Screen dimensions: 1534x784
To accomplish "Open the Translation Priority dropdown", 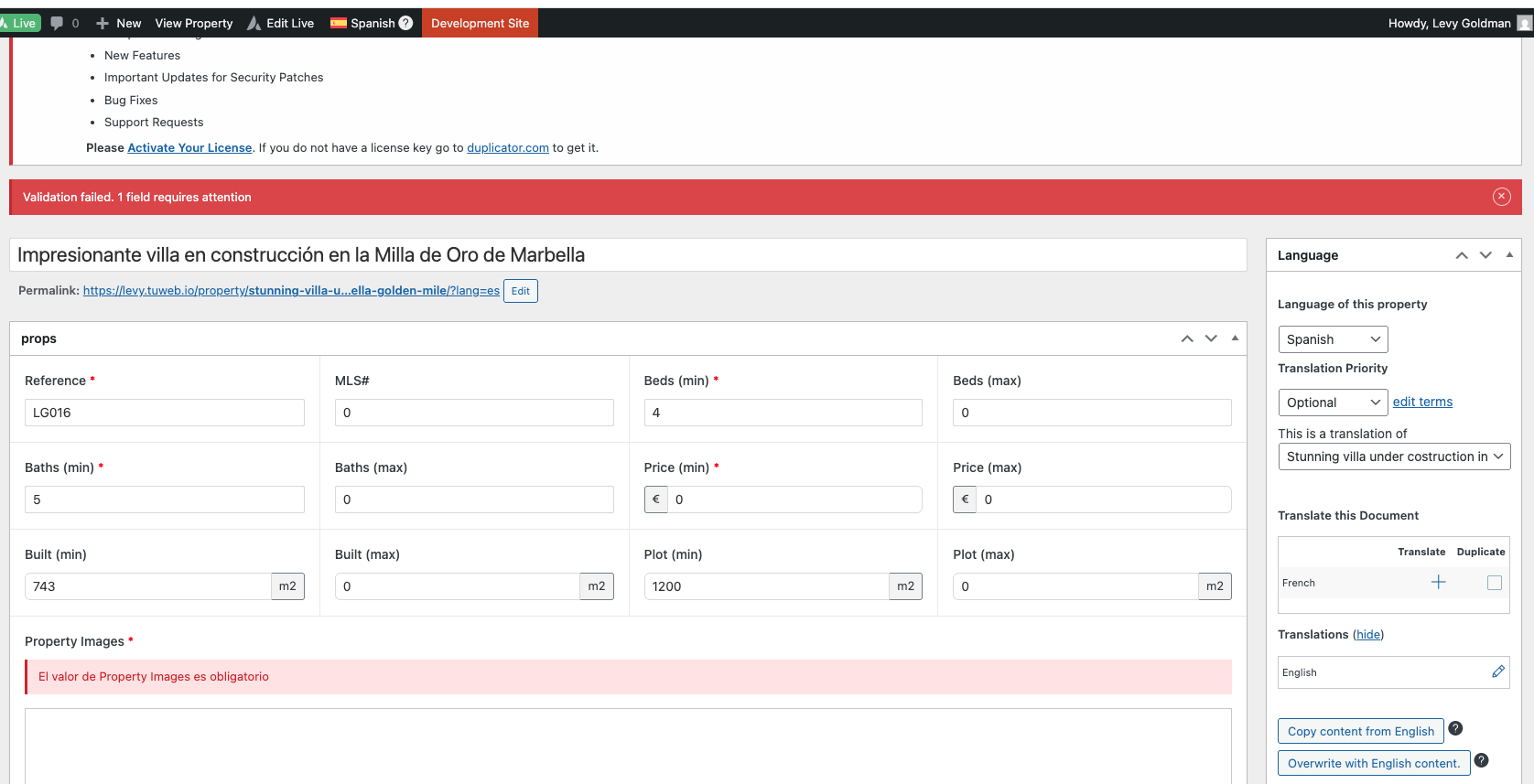I will (1333, 403).
